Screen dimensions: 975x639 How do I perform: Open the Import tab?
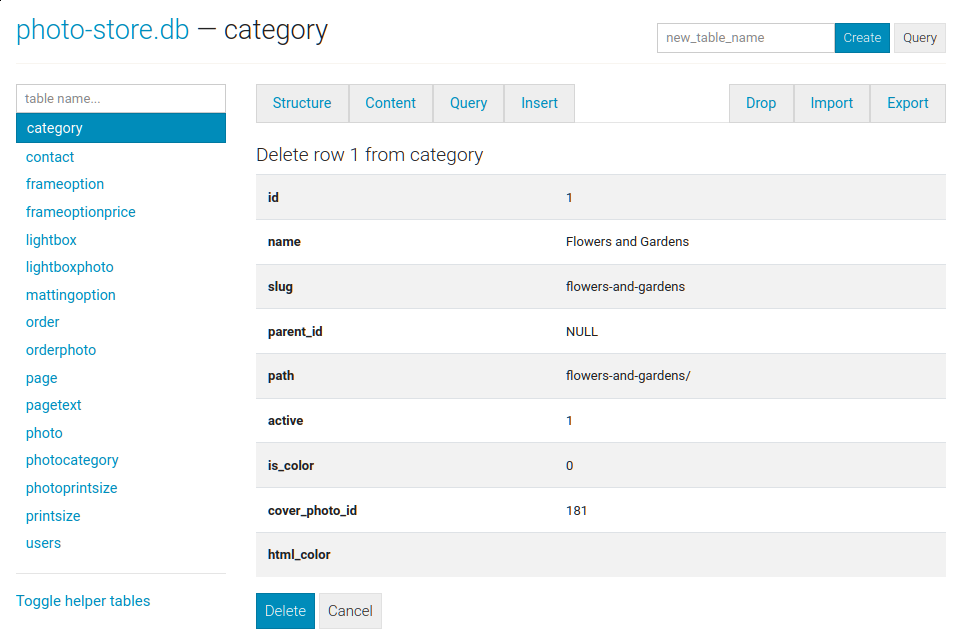pos(831,103)
